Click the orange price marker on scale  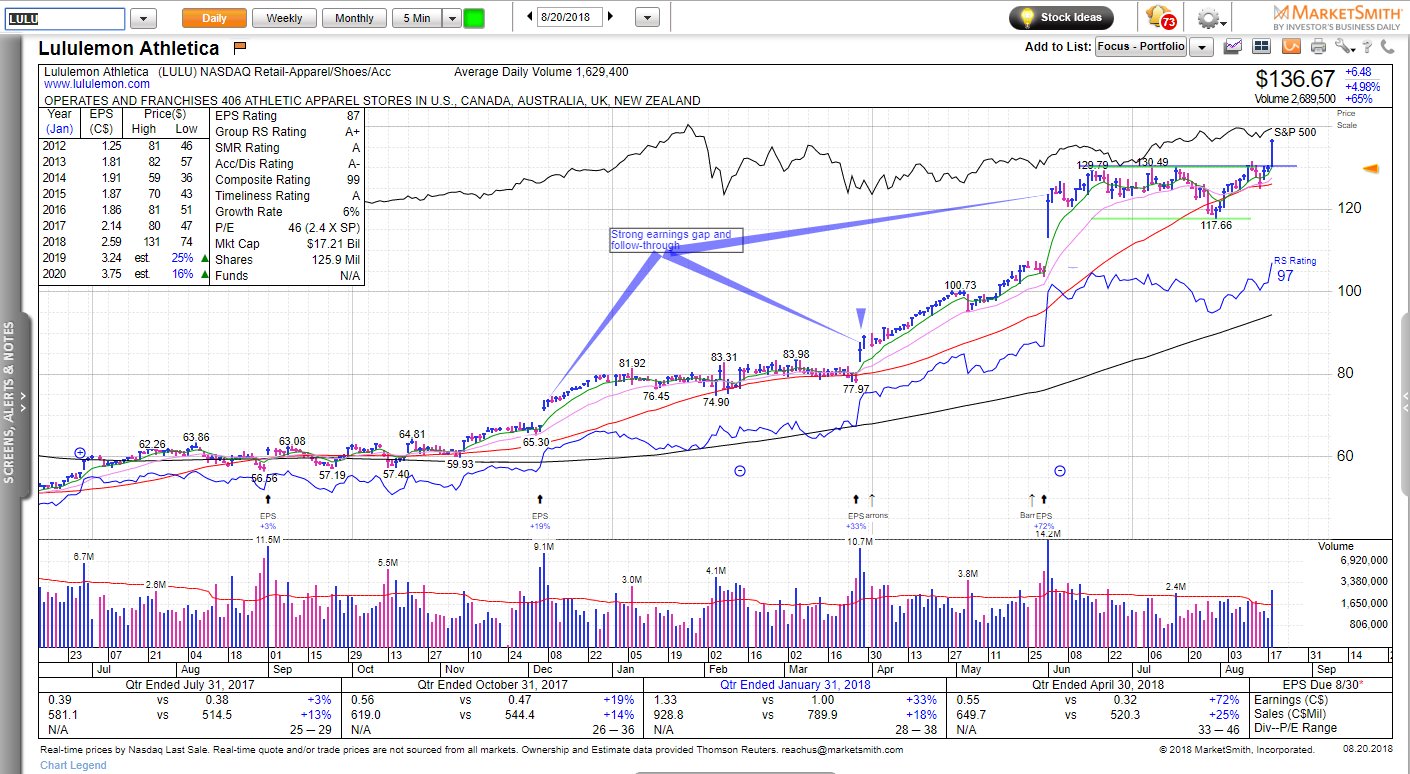(x=1372, y=169)
